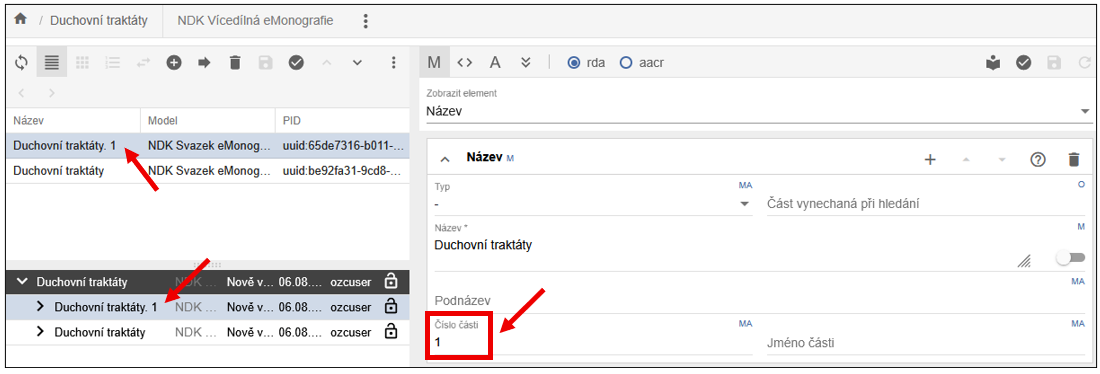Move Název element down

[x=1002, y=159]
